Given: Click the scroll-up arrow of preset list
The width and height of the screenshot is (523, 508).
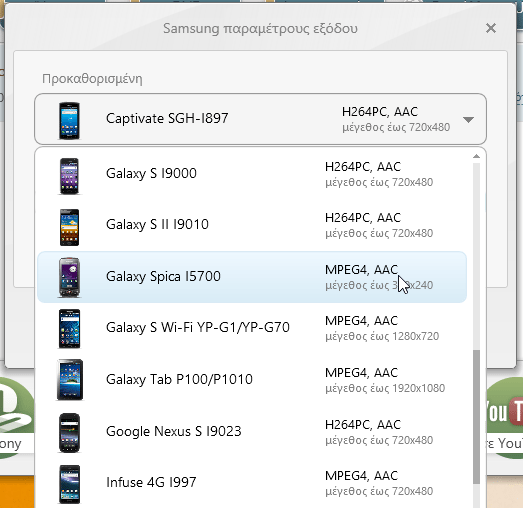Looking at the screenshot, I should 476,156.
